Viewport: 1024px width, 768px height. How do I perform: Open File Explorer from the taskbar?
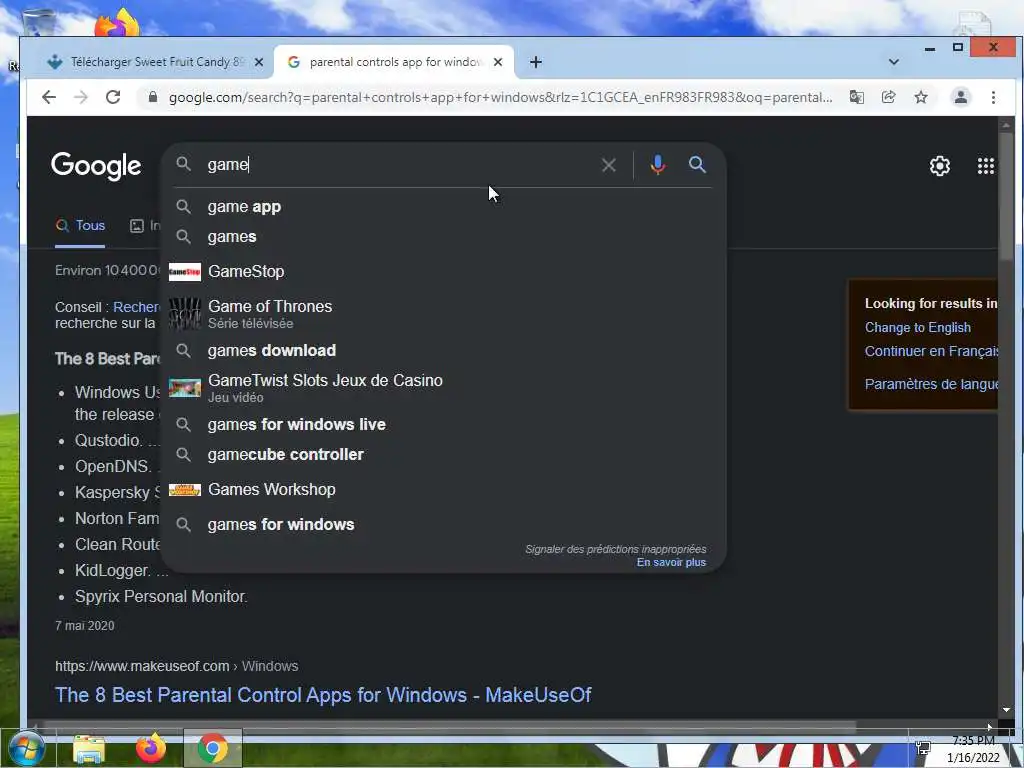(x=89, y=749)
